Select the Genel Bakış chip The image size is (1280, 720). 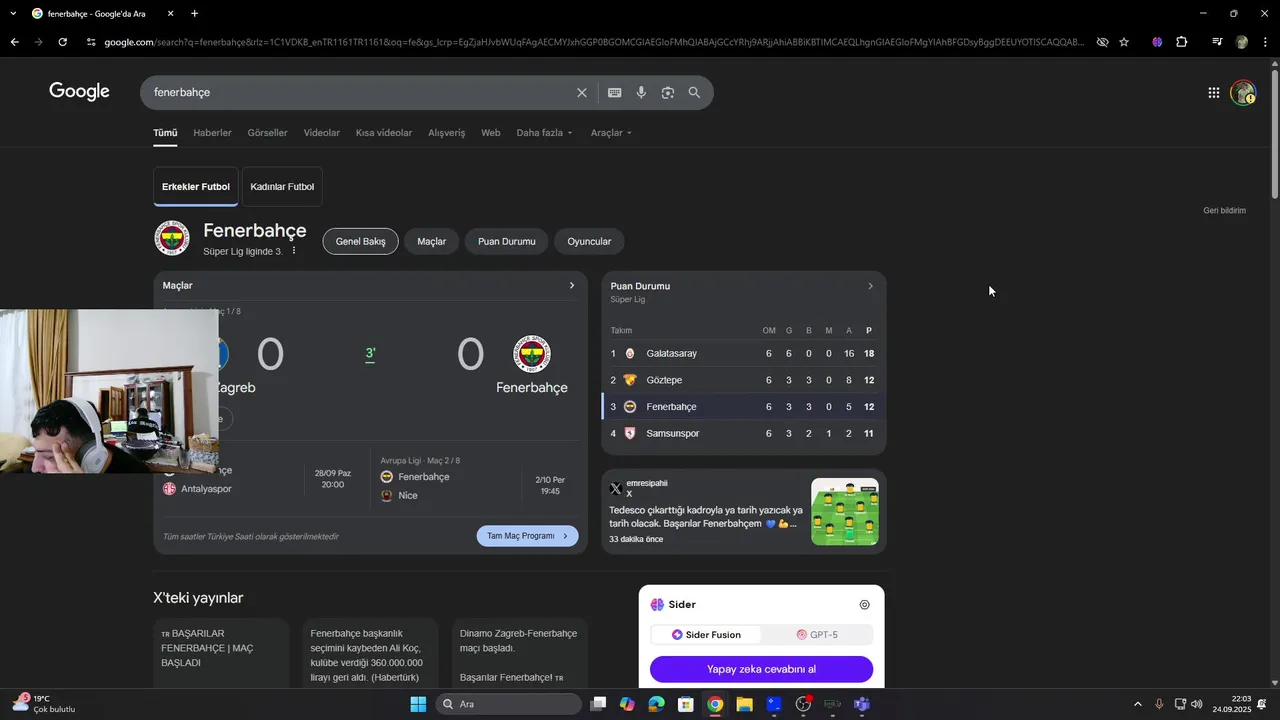360,241
